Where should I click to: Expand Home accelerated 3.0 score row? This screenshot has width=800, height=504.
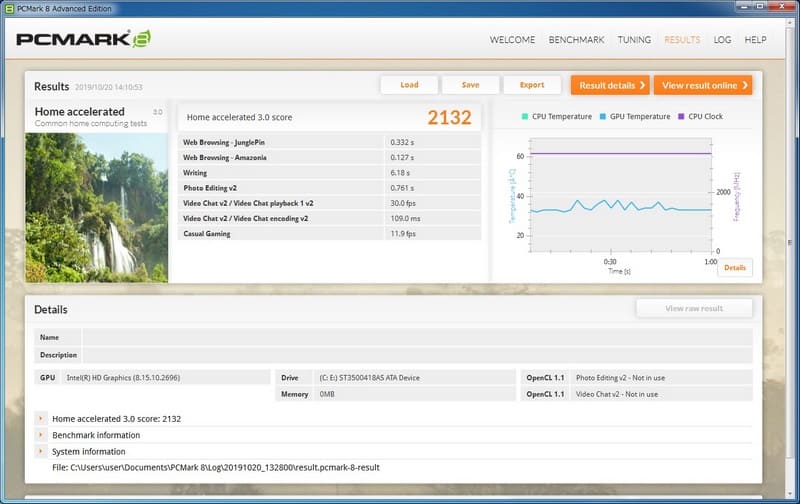[x=40, y=418]
